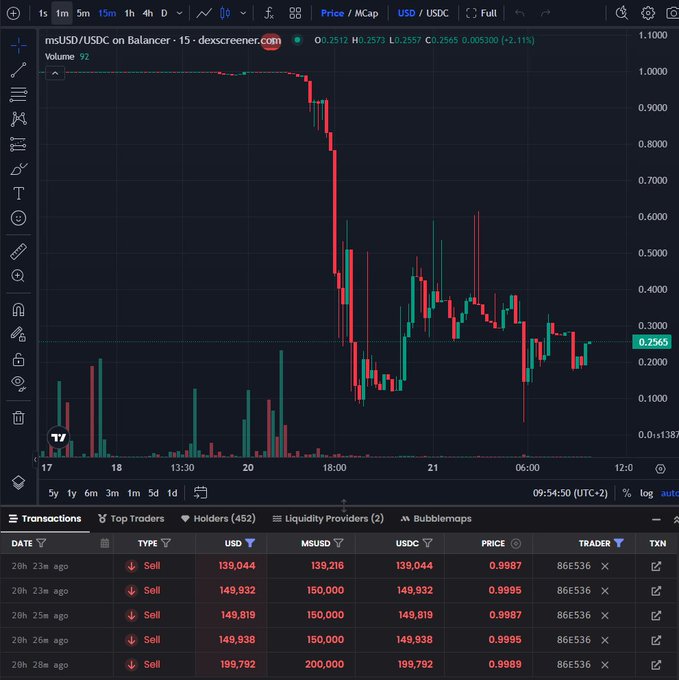Click the add symbol plus icon
Image resolution: width=679 pixels, height=680 pixels.
pyautogui.click(x=13, y=13)
